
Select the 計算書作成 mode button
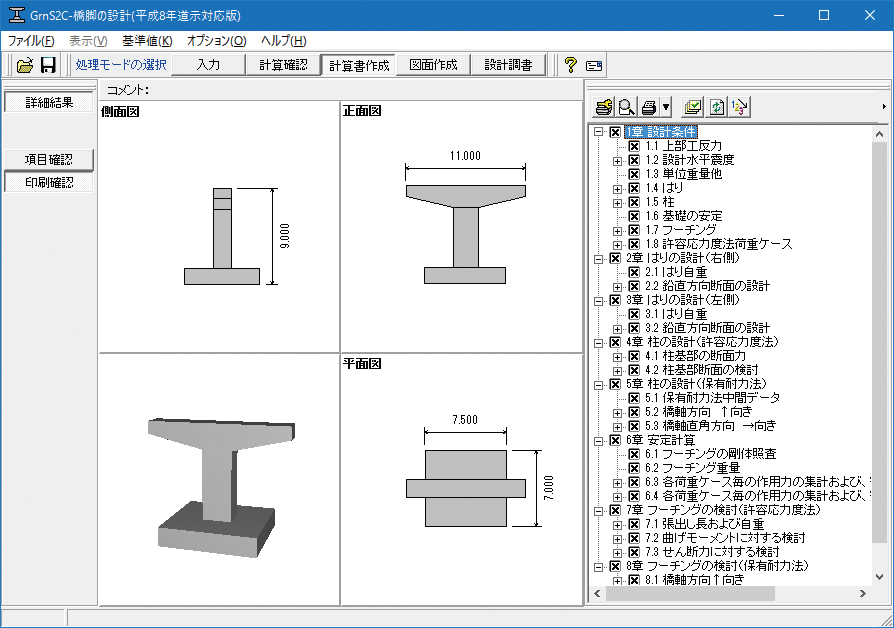(x=359, y=65)
